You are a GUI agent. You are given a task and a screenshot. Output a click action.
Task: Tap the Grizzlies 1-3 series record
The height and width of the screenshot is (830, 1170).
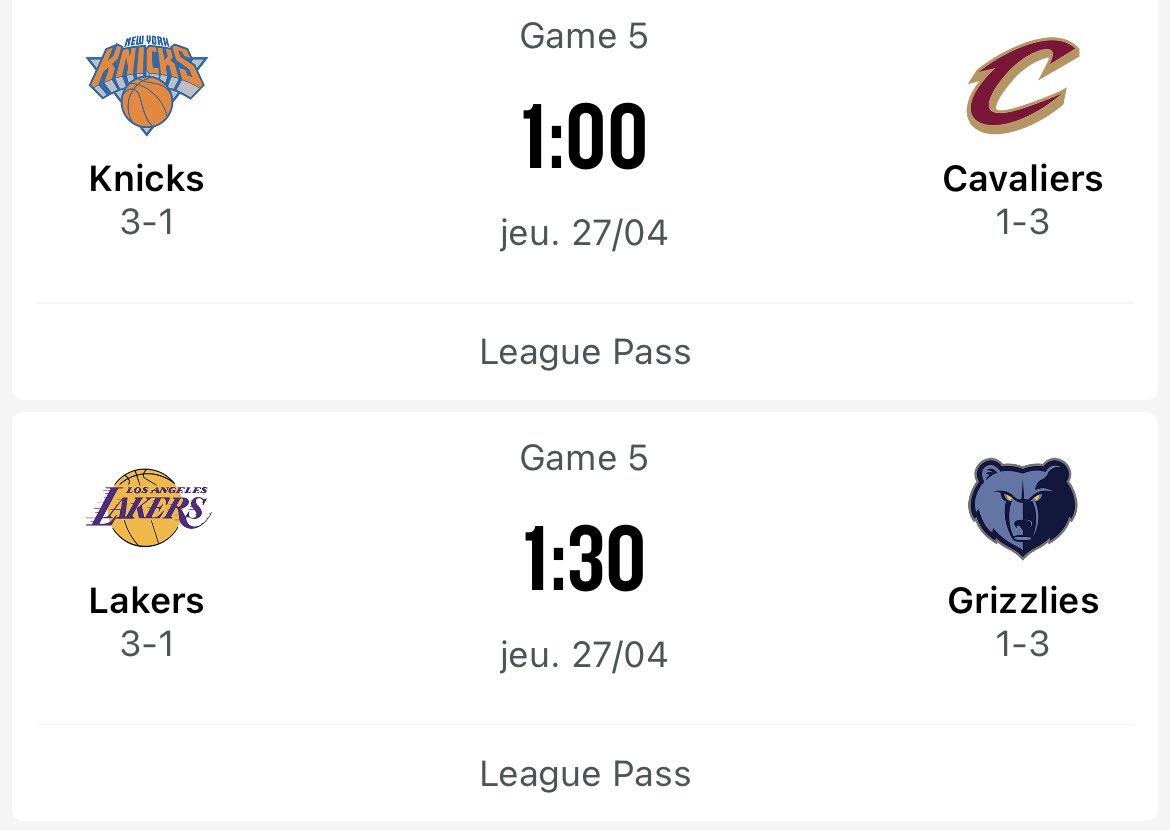tap(1022, 644)
